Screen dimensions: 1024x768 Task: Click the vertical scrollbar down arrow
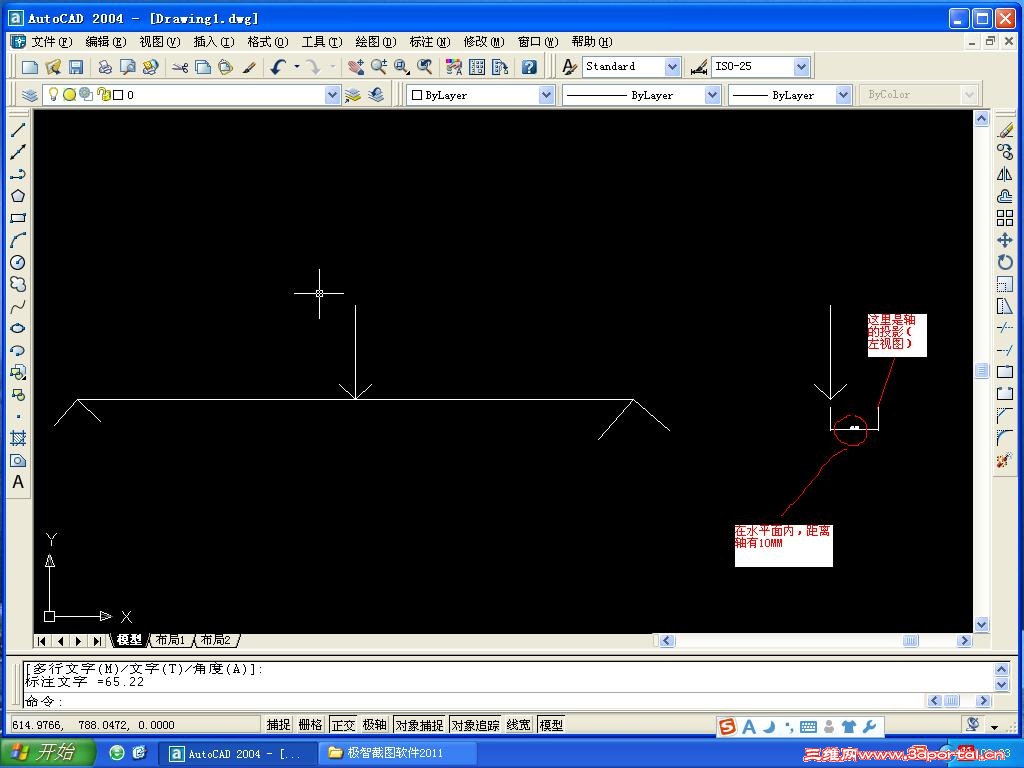981,624
